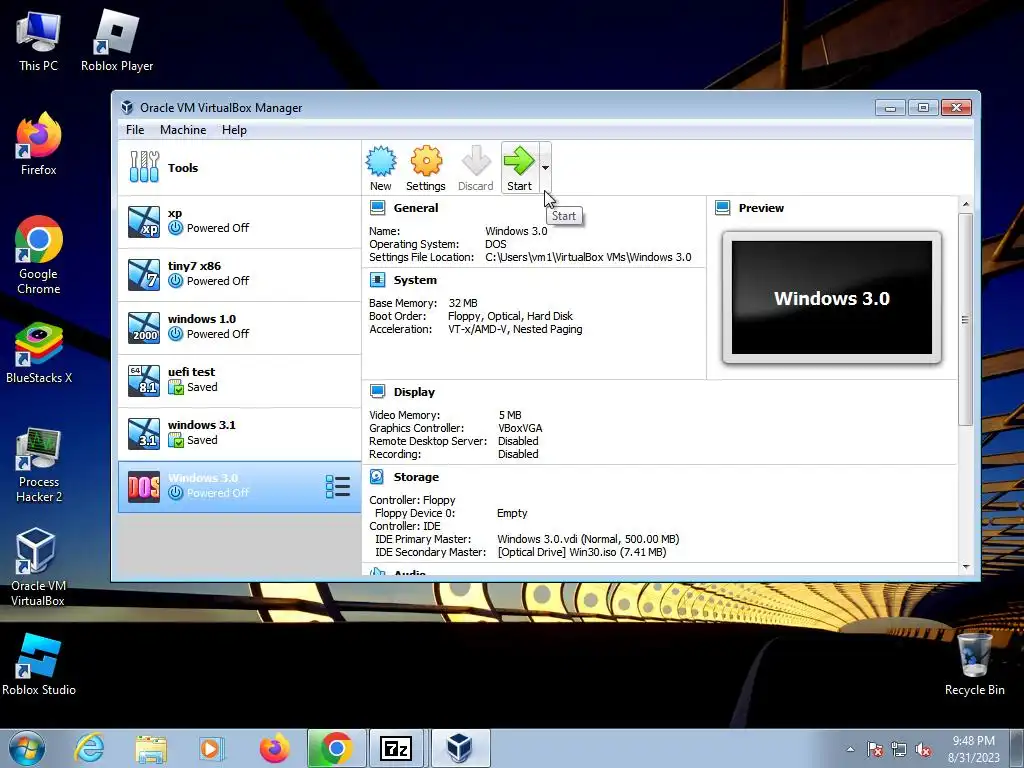Select the windows 1.0 virtual machine
Viewport: 1024px width, 768px height.
239,327
